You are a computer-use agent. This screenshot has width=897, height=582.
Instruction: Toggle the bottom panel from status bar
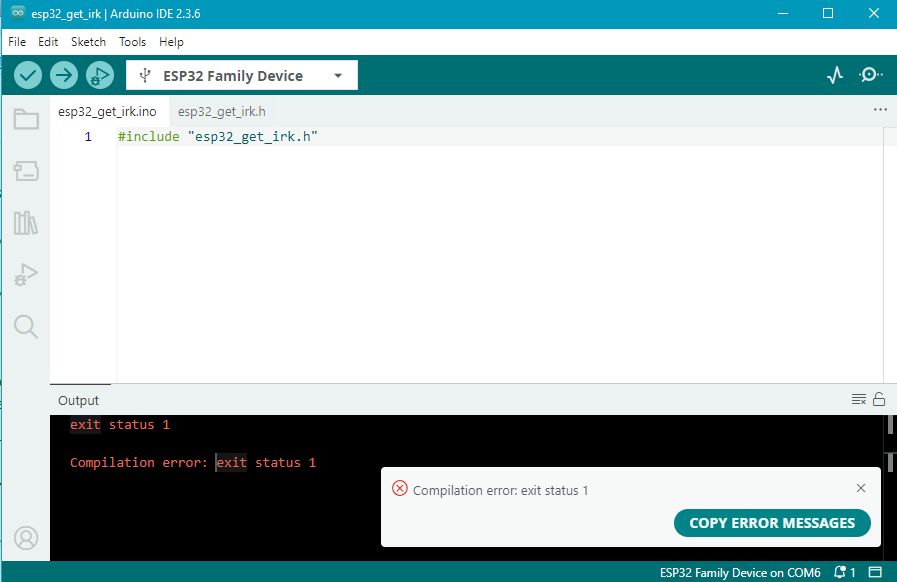[875, 572]
